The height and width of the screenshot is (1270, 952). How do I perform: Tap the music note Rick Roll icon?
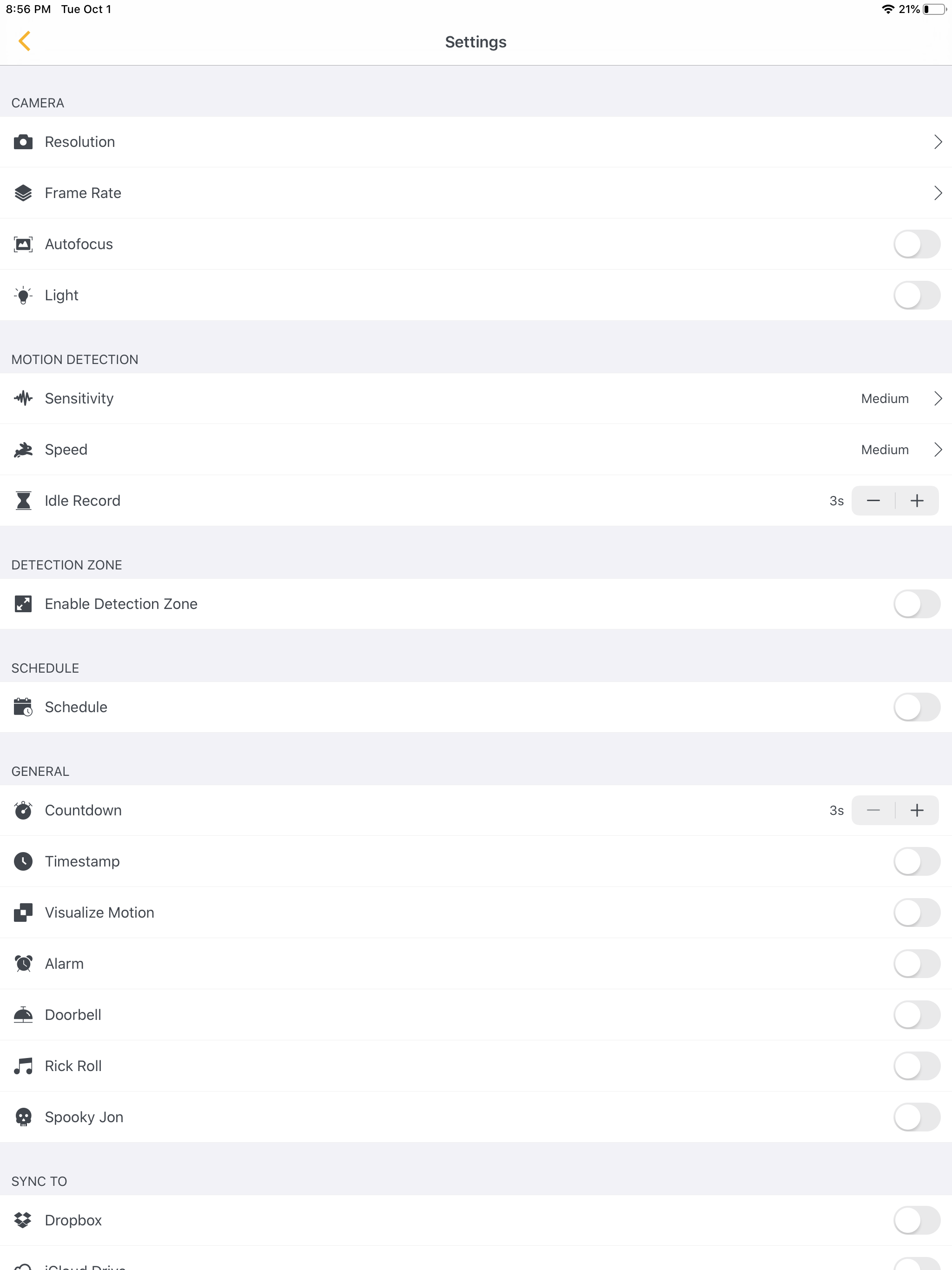click(x=23, y=1065)
